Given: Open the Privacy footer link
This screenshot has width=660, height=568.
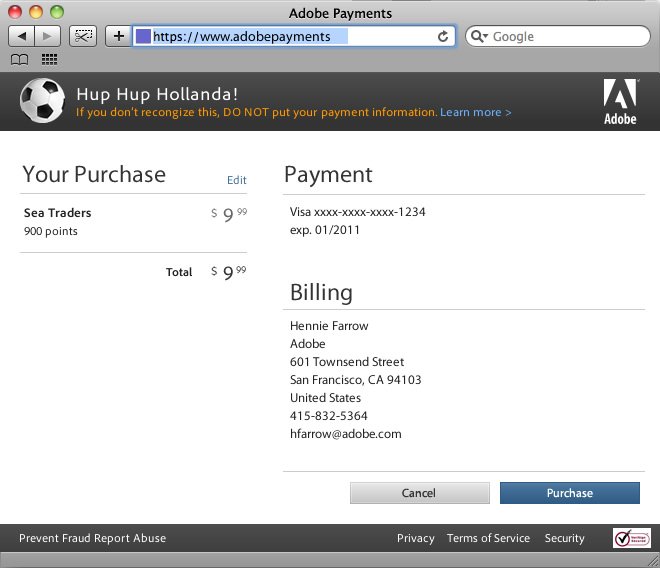Looking at the screenshot, I should point(415,538).
